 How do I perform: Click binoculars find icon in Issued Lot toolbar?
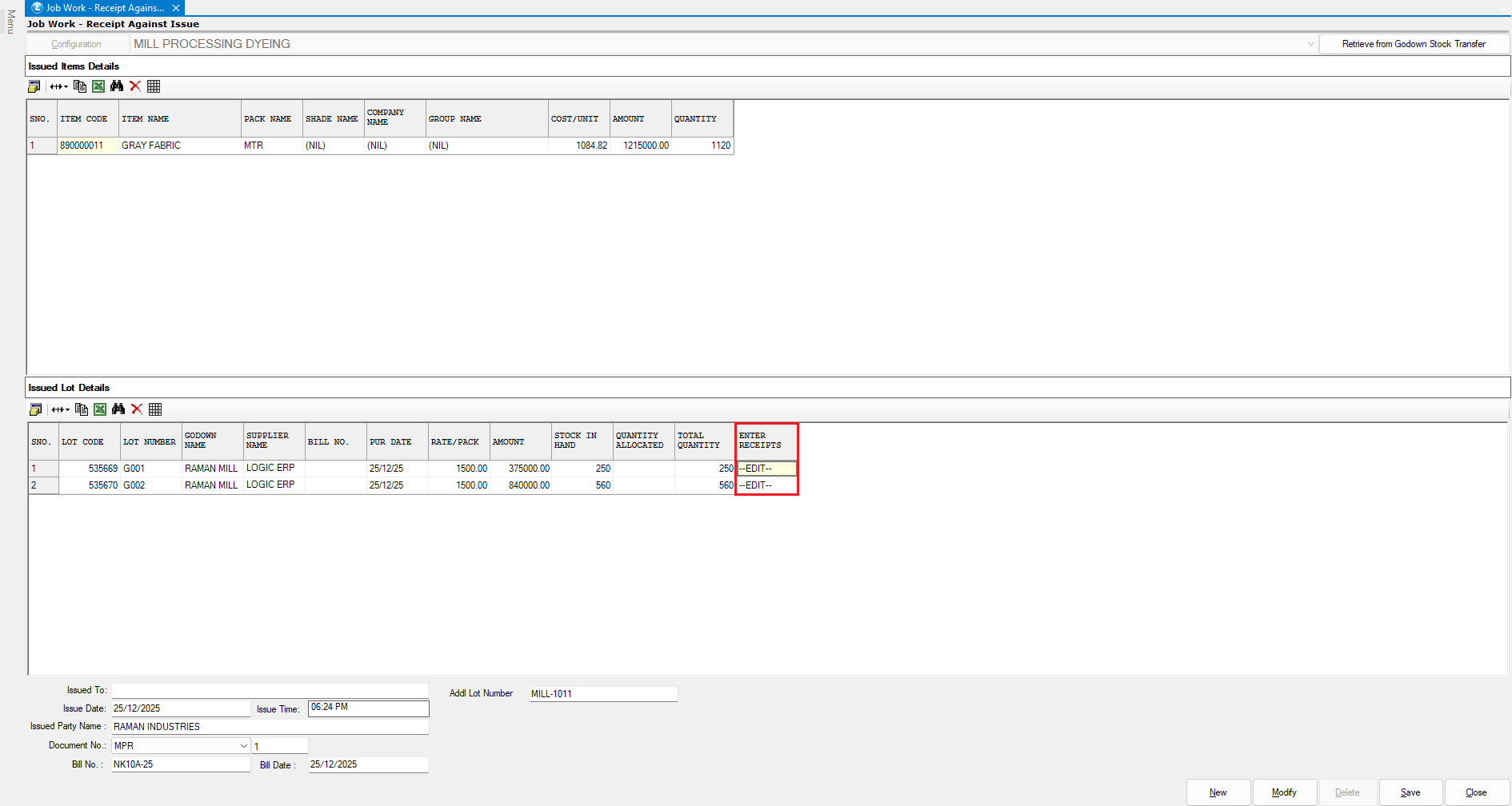118,409
